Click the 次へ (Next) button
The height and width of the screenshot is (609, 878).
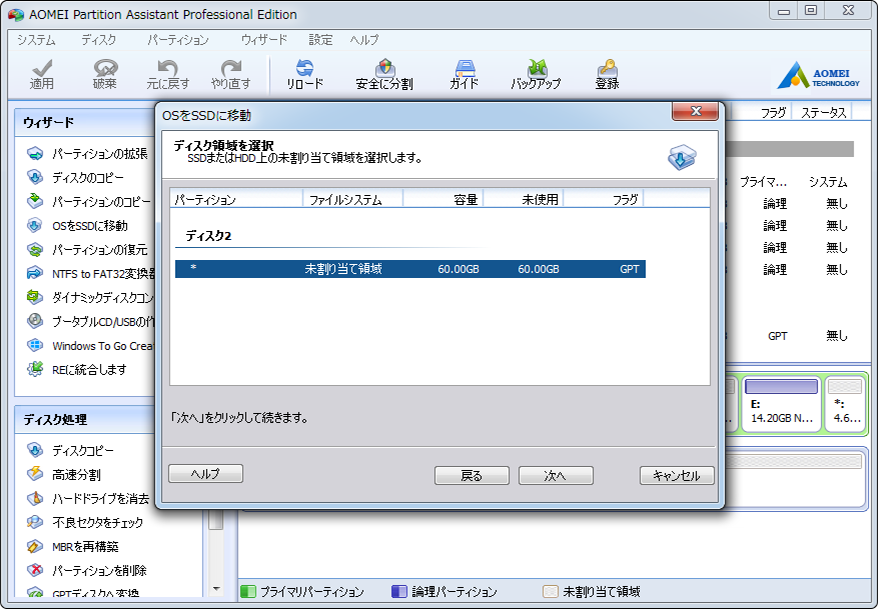555,476
